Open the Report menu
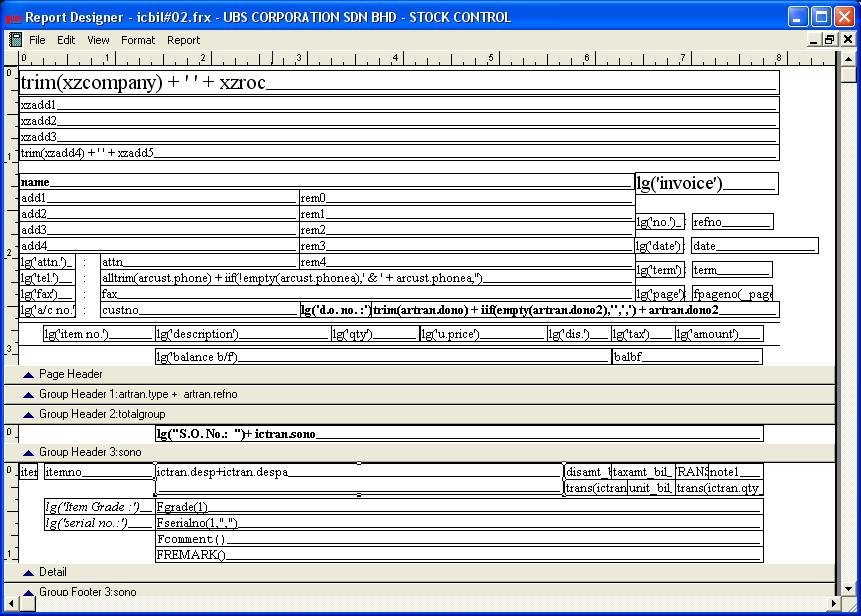This screenshot has height=616, width=861. coord(183,40)
